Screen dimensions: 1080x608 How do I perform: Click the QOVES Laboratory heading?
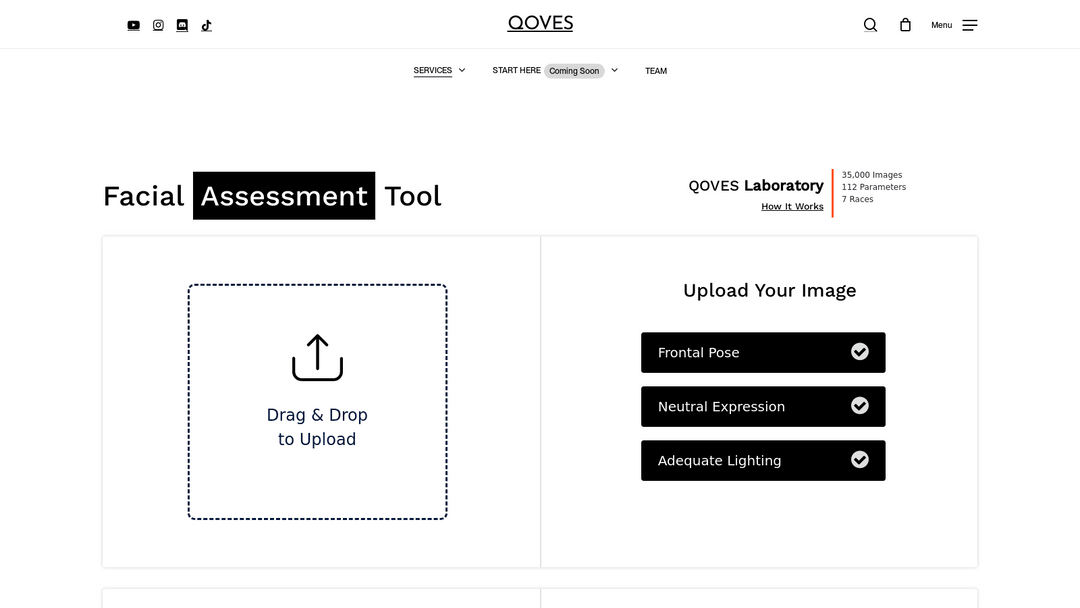click(x=756, y=186)
